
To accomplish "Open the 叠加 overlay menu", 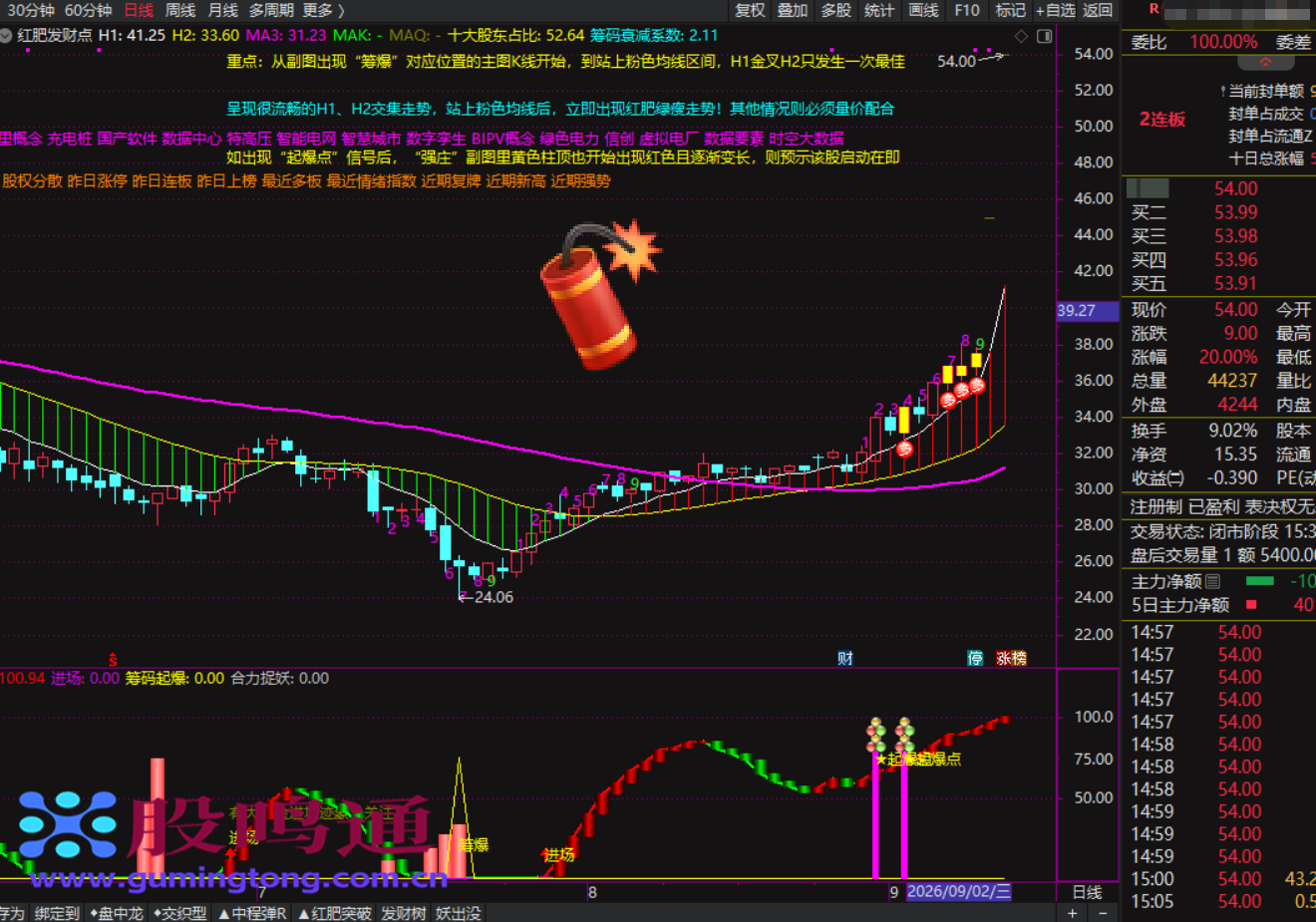I will click(x=793, y=10).
